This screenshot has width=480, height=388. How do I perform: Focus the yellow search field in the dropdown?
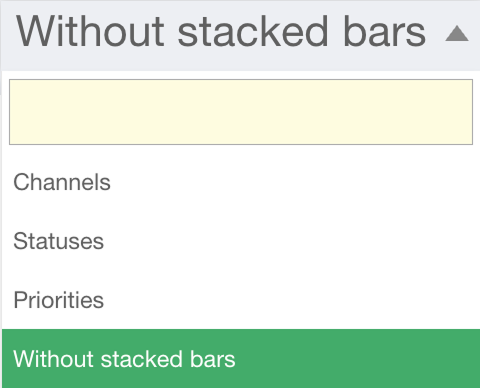241,112
